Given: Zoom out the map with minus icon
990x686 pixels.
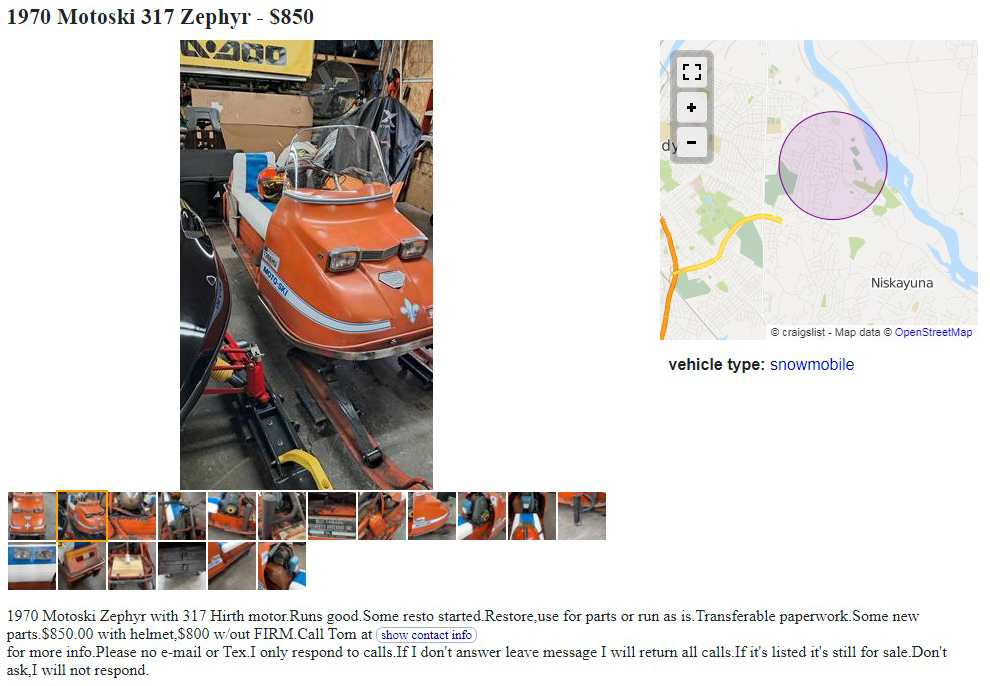Looking at the screenshot, I should coord(691,143).
